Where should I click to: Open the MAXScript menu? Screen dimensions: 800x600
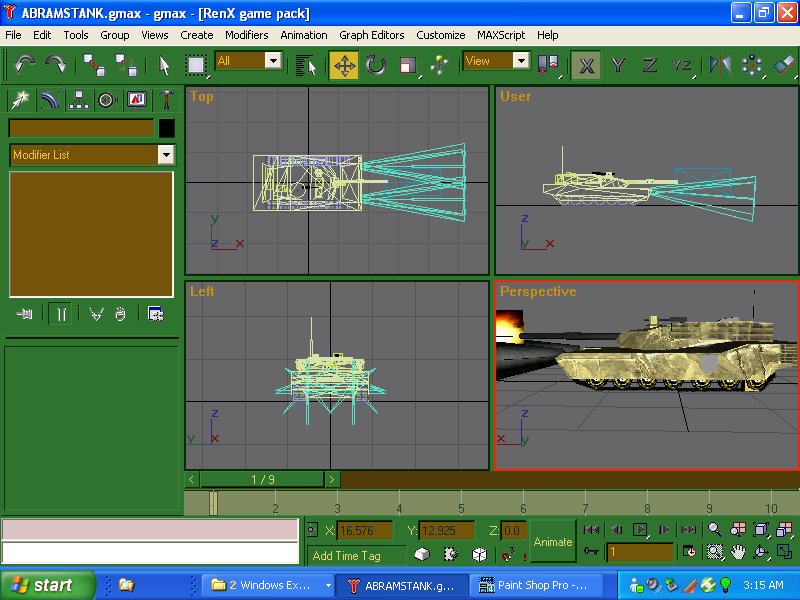[500, 35]
